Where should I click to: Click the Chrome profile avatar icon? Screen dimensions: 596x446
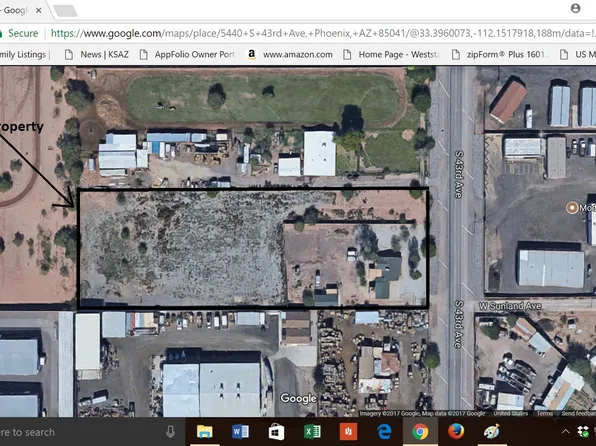[x=575, y=8]
